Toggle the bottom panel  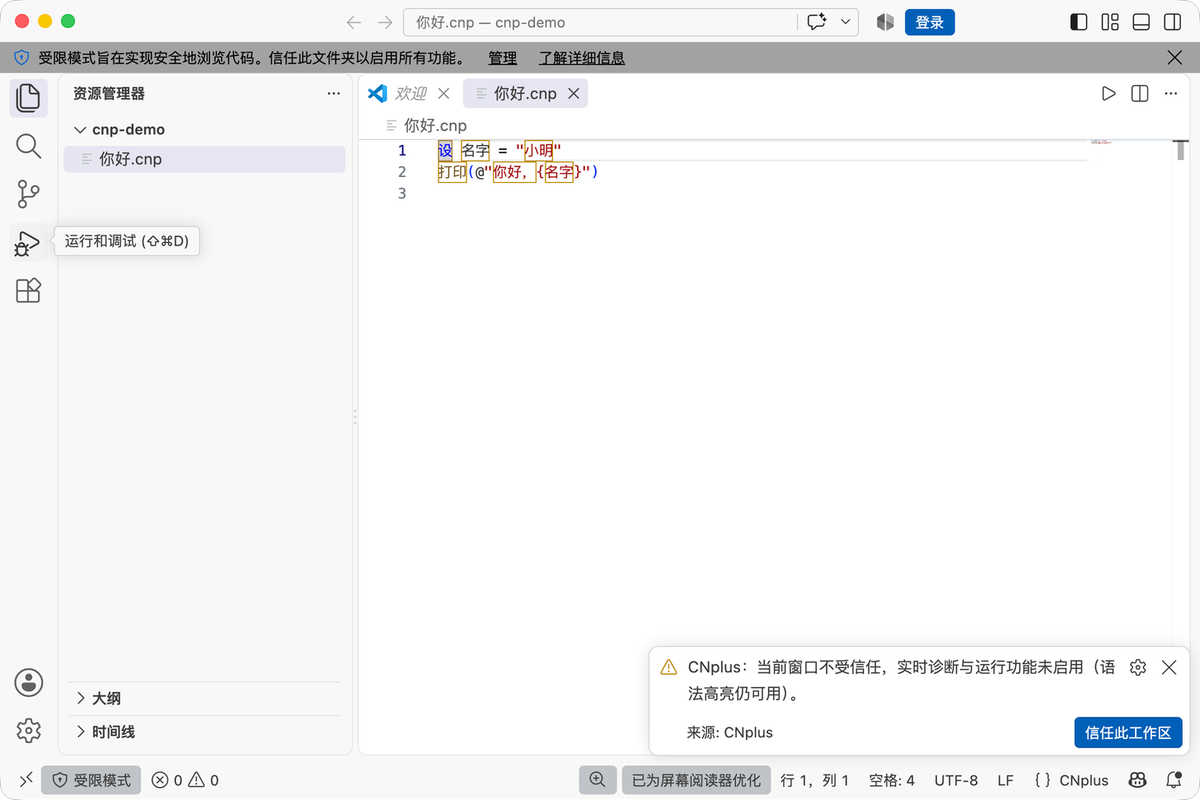[x=1141, y=22]
